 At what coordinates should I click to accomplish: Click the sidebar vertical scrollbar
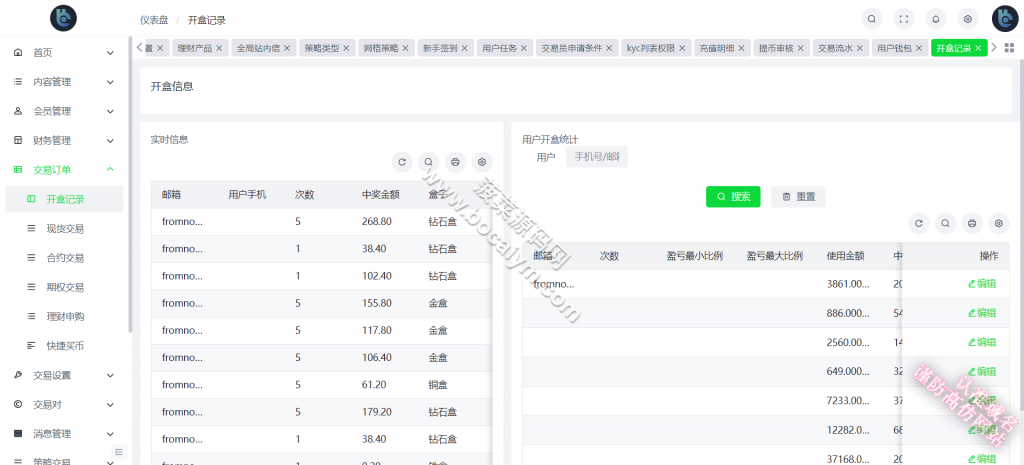point(130,183)
